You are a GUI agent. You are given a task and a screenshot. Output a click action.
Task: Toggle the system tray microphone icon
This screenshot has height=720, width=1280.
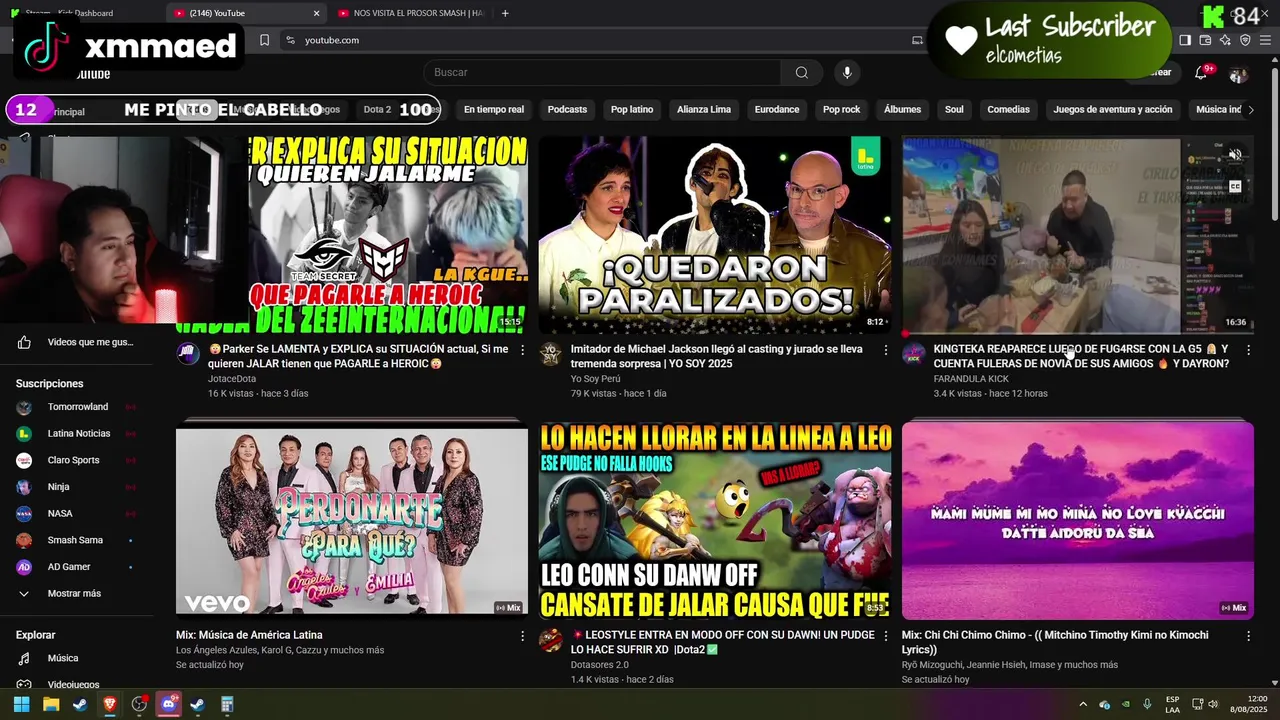(x=1147, y=704)
